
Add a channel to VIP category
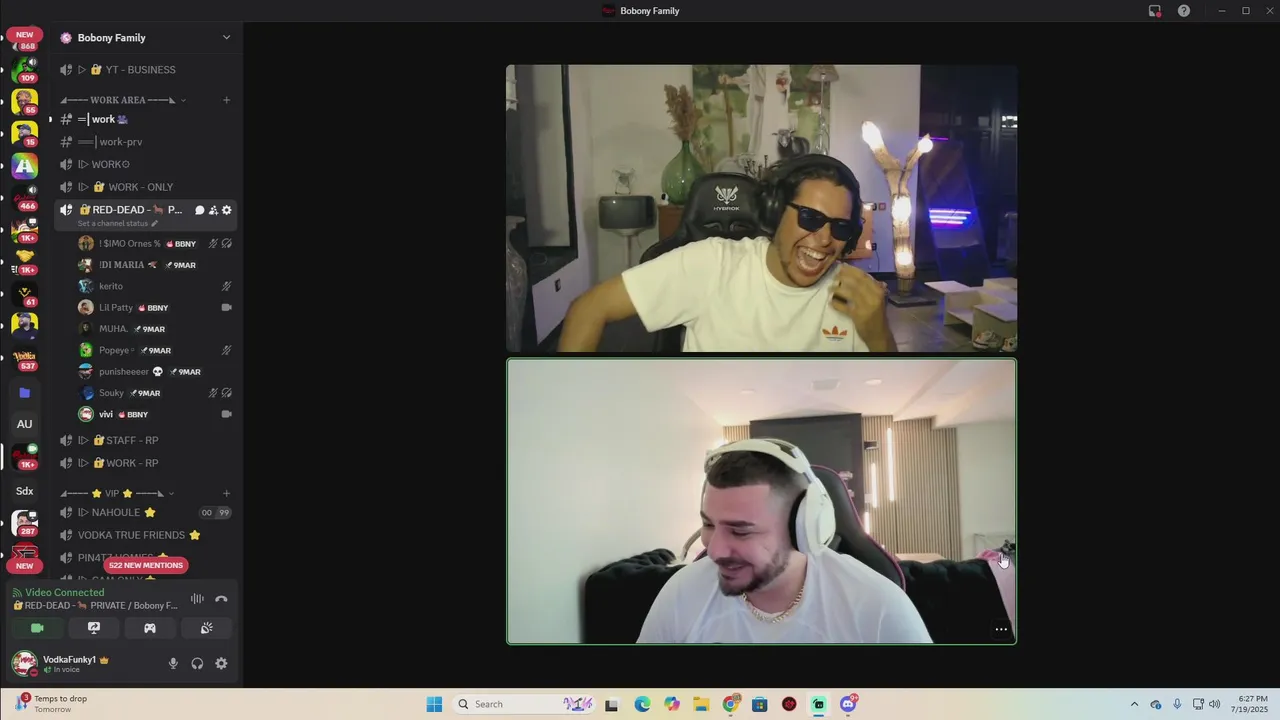point(226,493)
